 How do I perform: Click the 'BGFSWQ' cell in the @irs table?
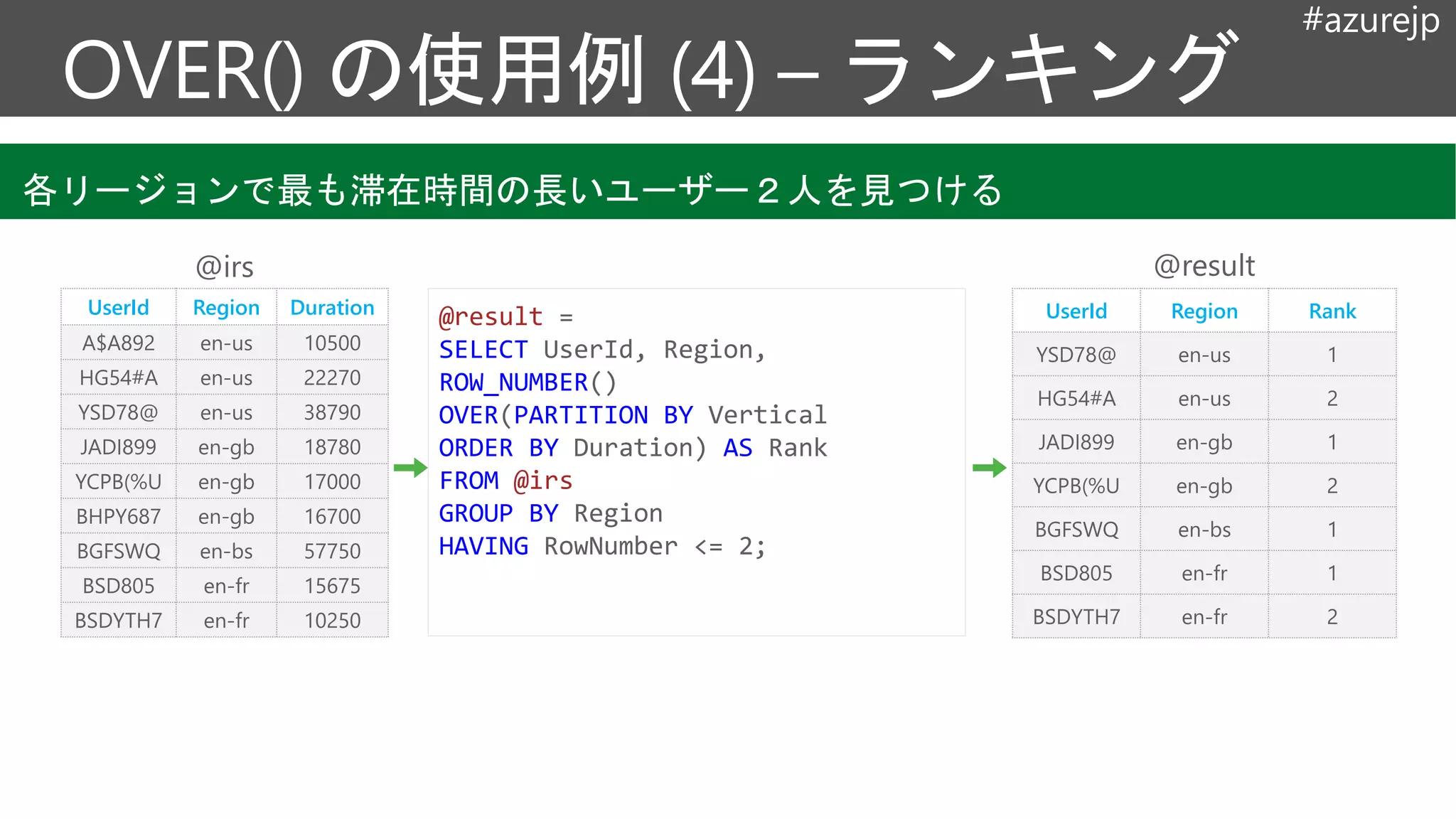[x=118, y=551]
